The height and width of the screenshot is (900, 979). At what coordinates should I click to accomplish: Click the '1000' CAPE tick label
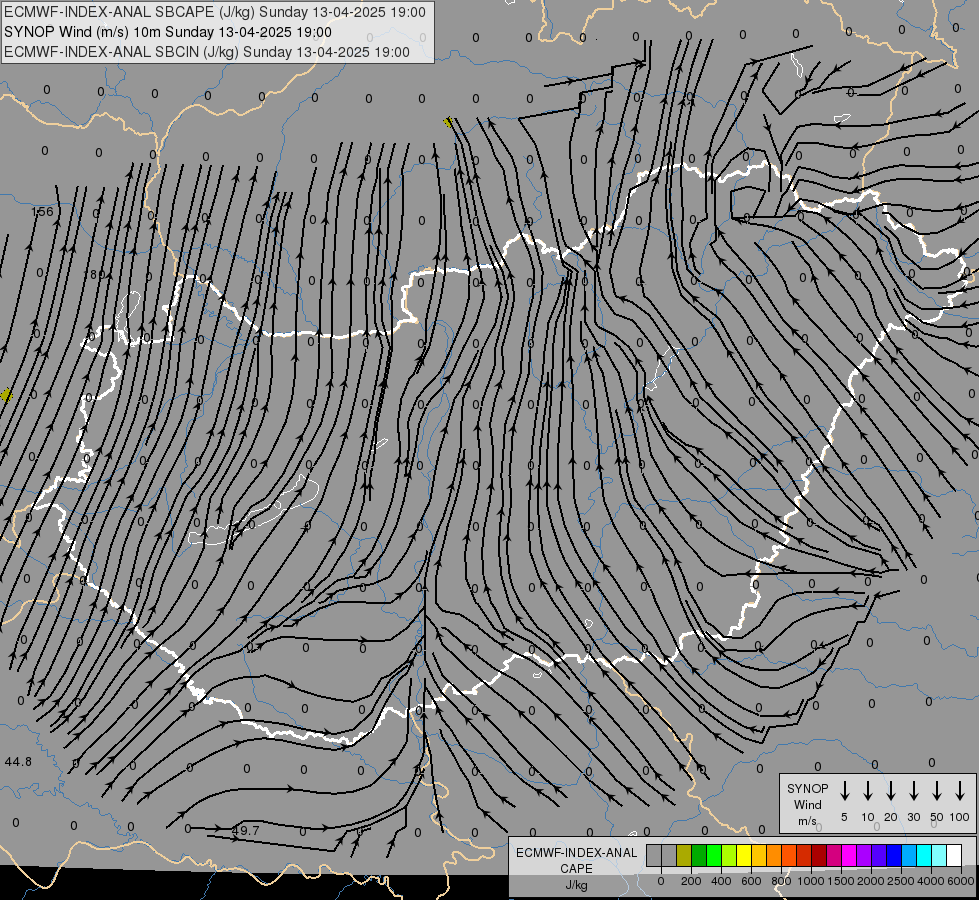811,881
